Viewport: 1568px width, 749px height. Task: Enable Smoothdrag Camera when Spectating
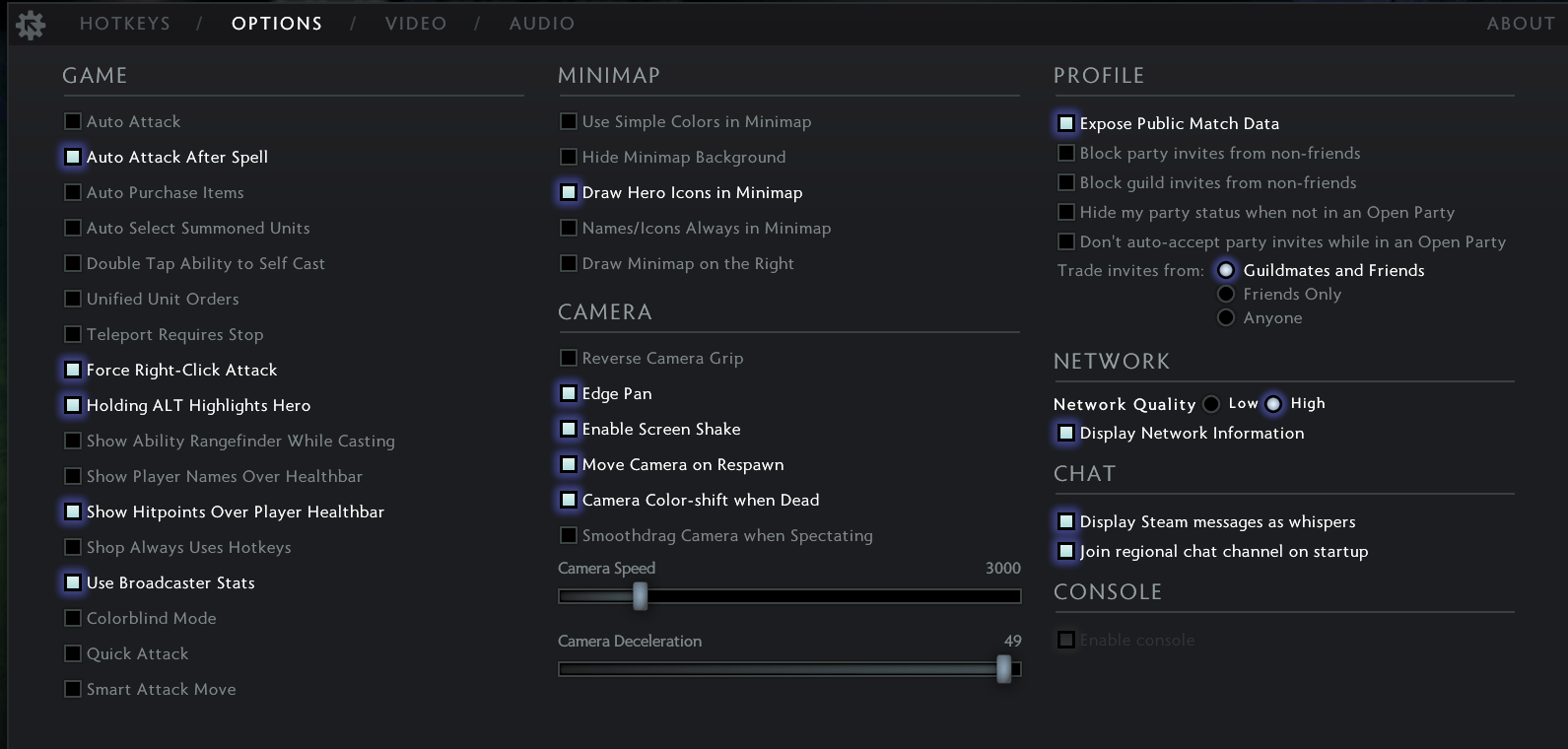[x=569, y=535]
